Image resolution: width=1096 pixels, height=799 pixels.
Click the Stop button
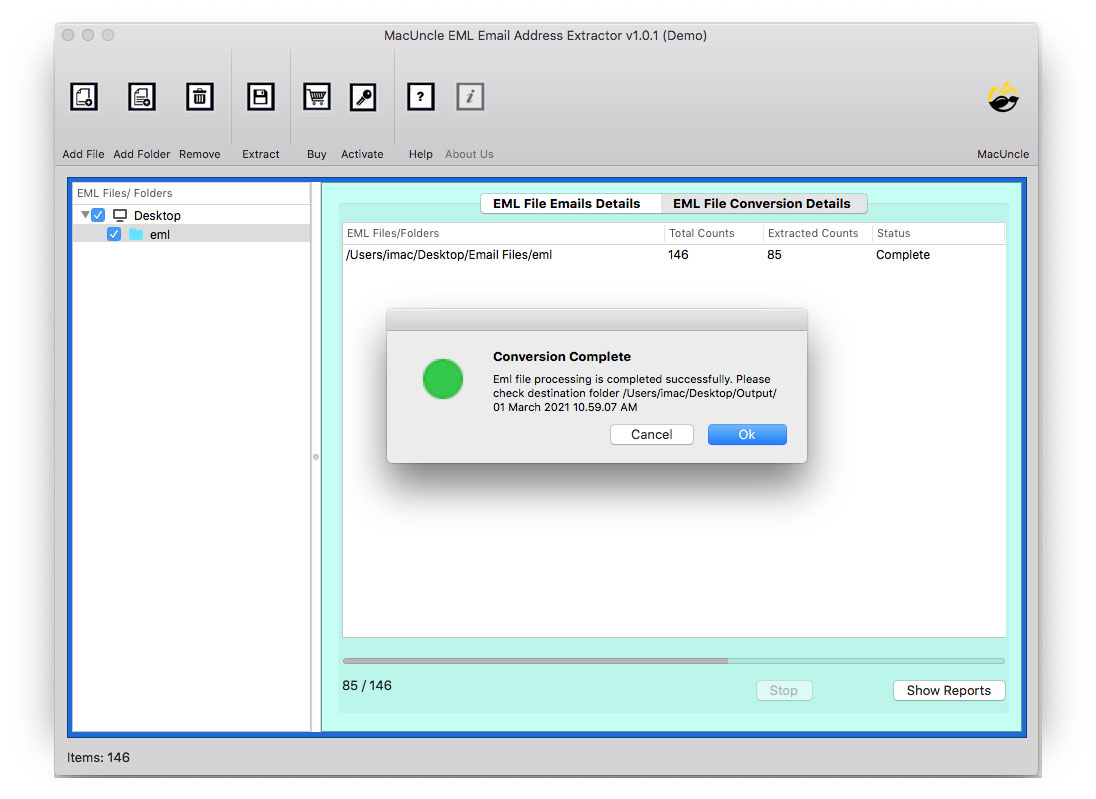click(784, 690)
